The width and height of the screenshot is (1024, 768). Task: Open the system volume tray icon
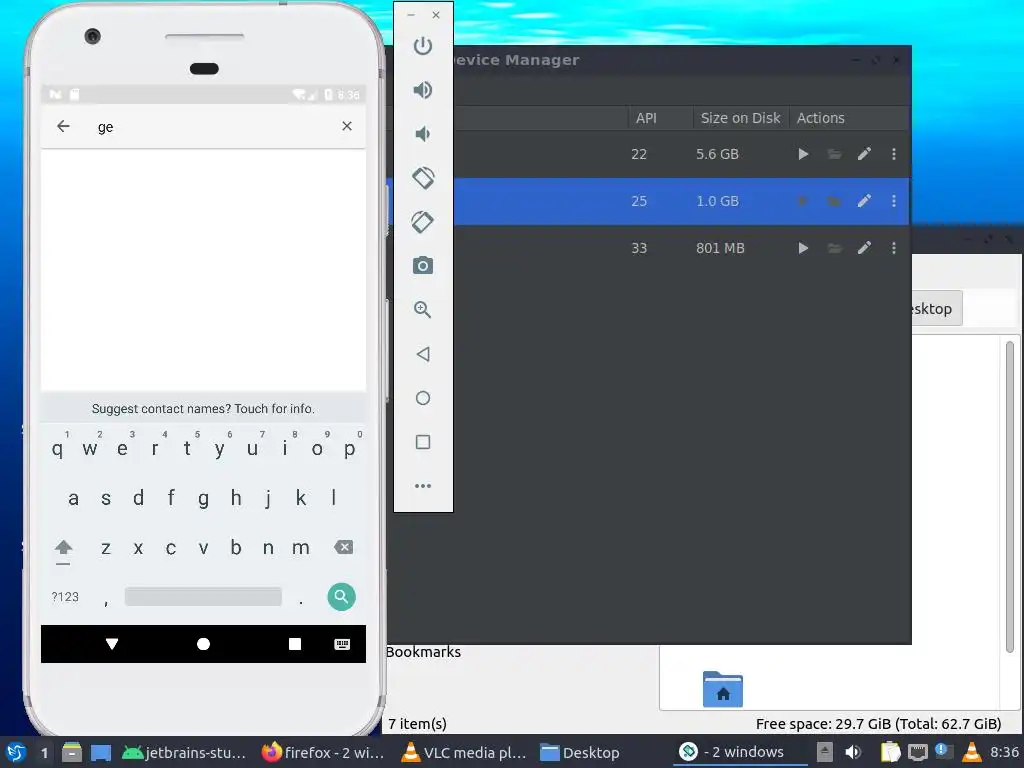pos(853,752)
